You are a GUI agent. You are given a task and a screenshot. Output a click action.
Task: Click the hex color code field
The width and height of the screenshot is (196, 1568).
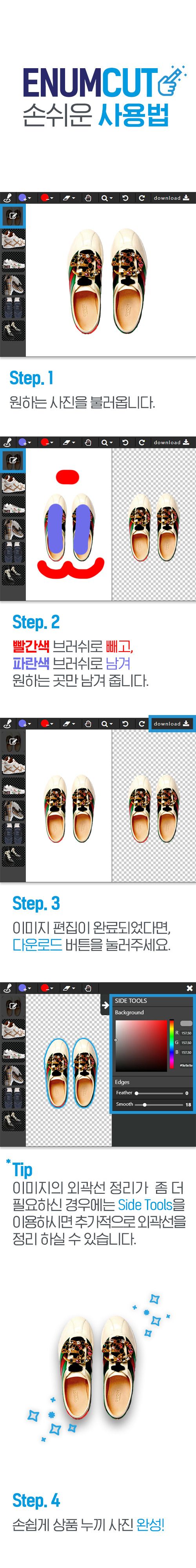point(186,1066)
